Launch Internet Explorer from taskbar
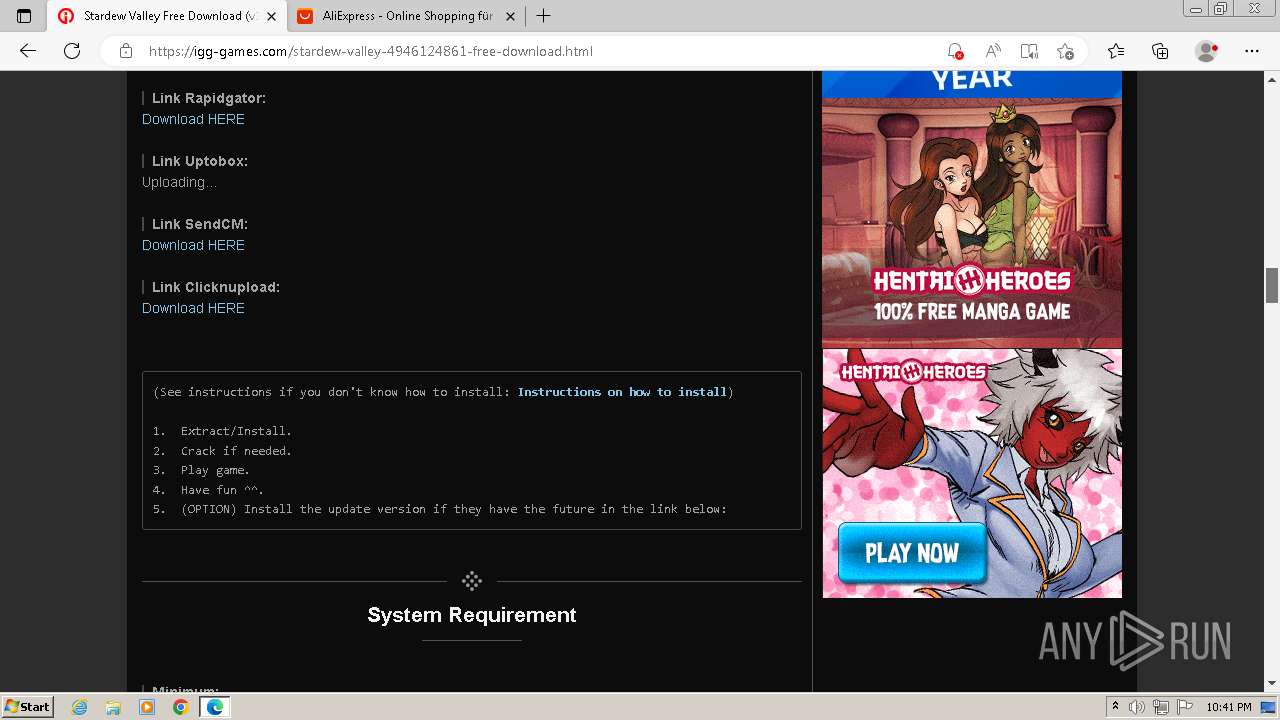 [80, 707]
